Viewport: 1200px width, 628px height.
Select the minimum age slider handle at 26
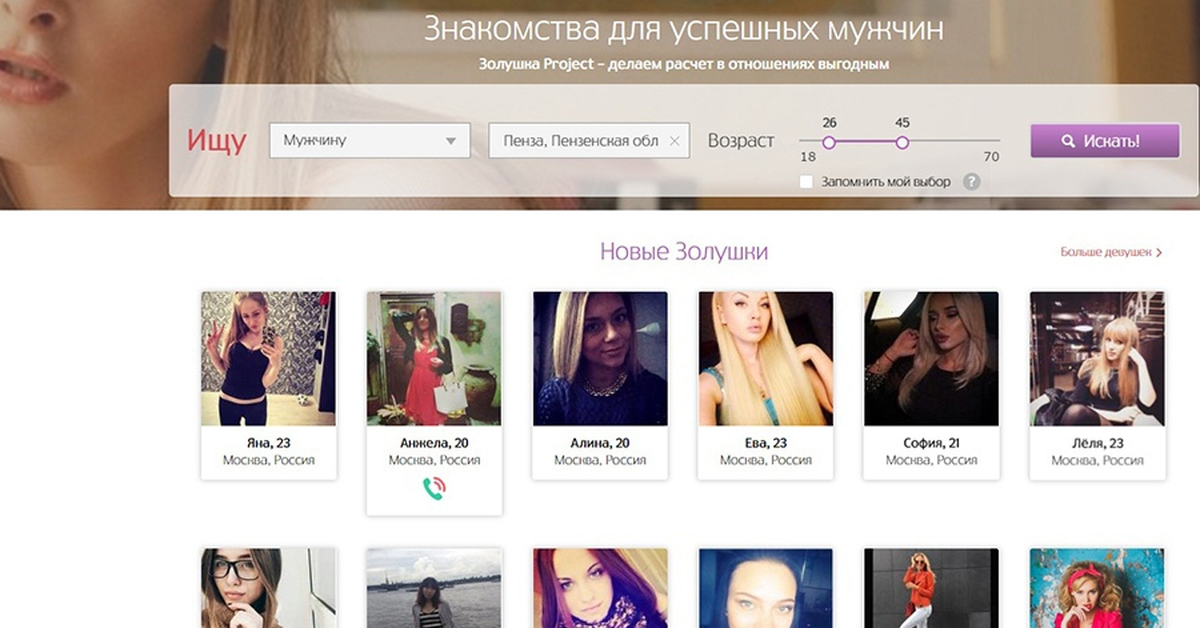click(829, 142)
